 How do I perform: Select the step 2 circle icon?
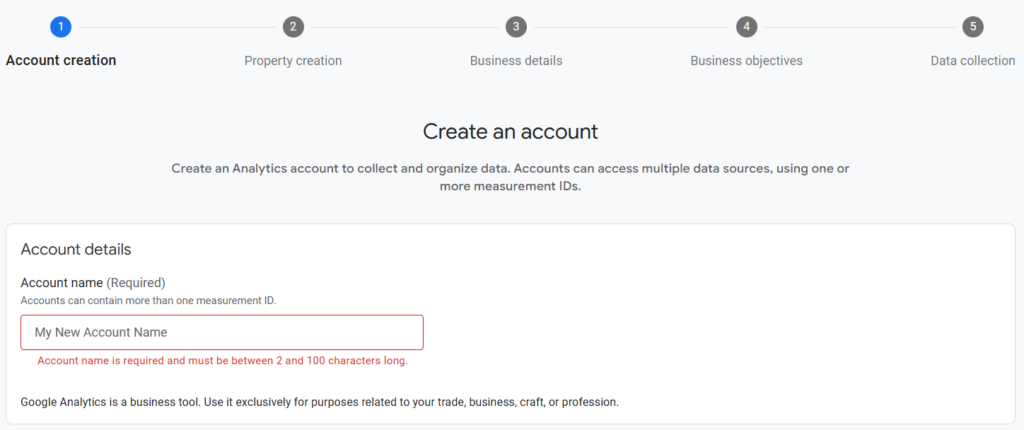pos(293,27)
